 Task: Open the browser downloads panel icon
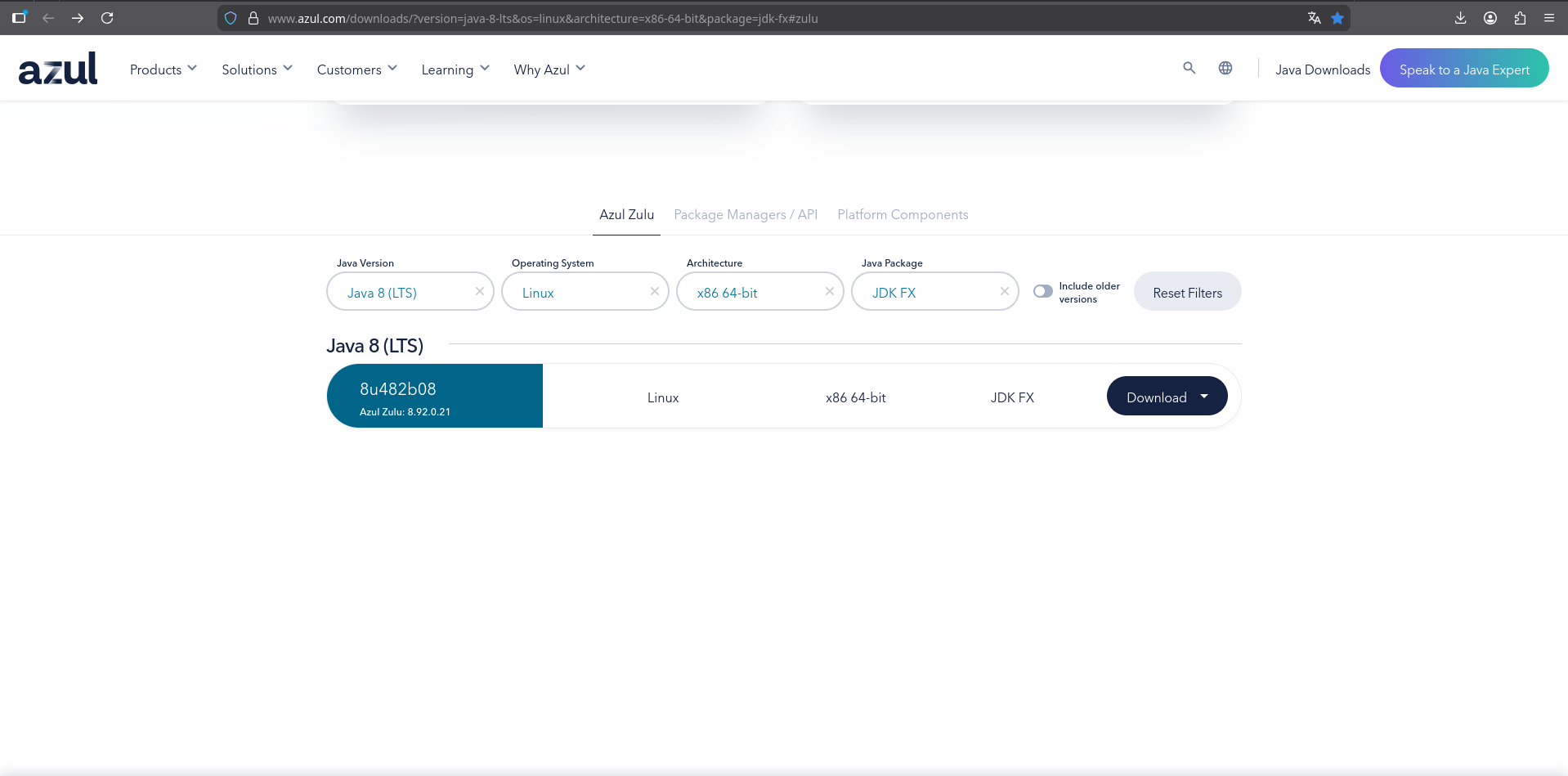[1461, 18]
